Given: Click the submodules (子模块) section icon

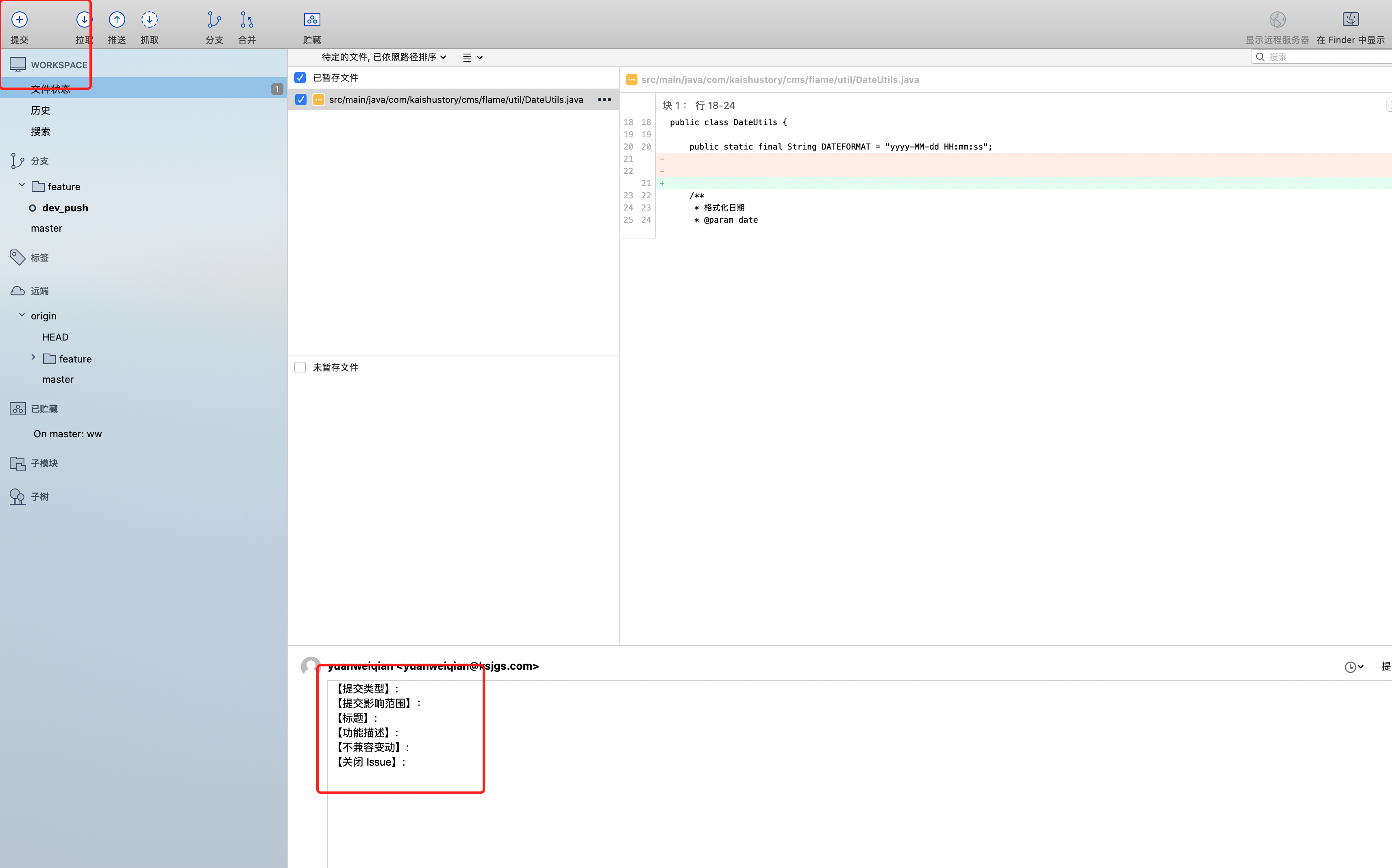Looking at the screenshot, I should (17, 463).
